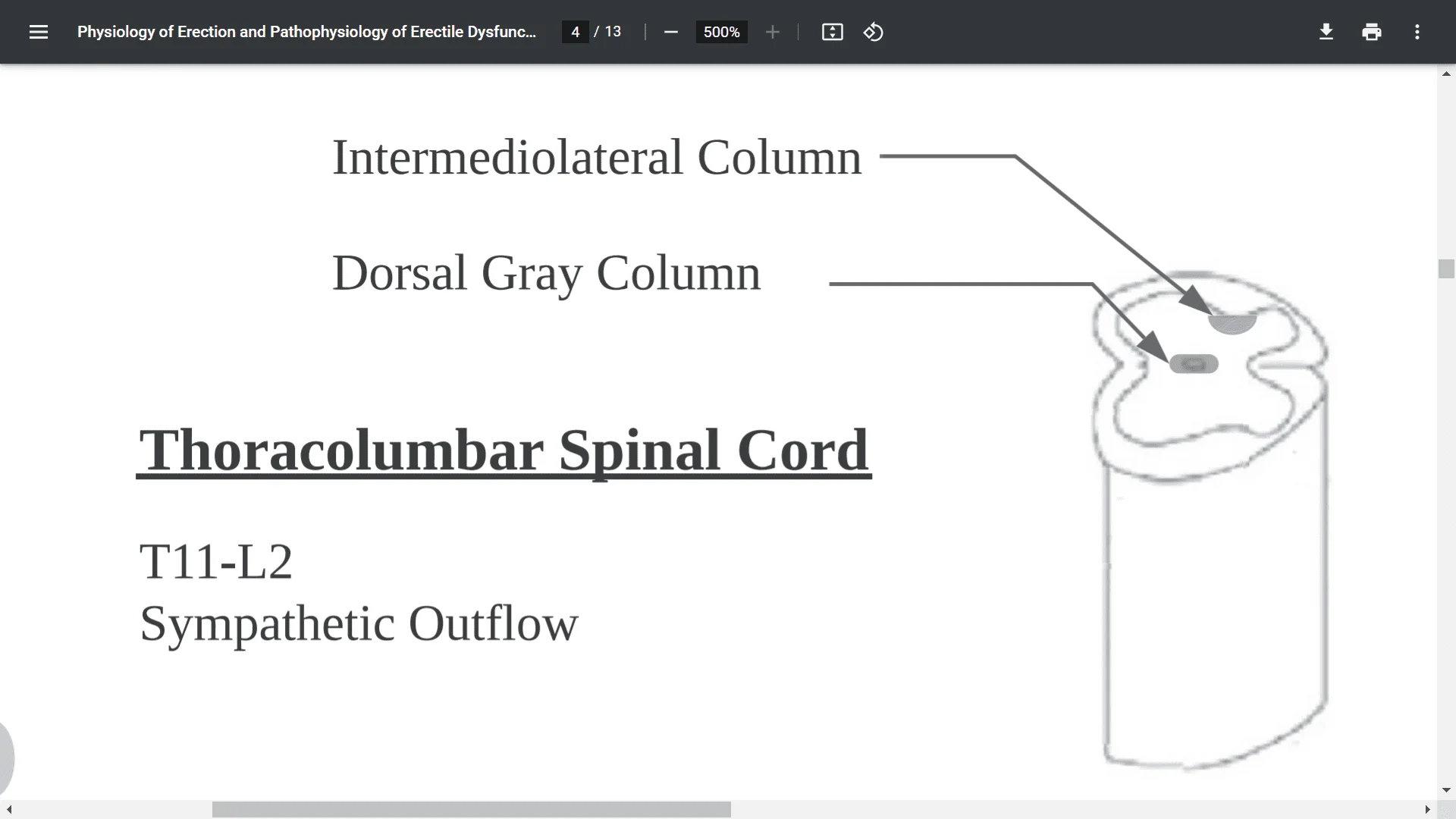Click the vertical scrollbar thumb

click(1446, 269)
